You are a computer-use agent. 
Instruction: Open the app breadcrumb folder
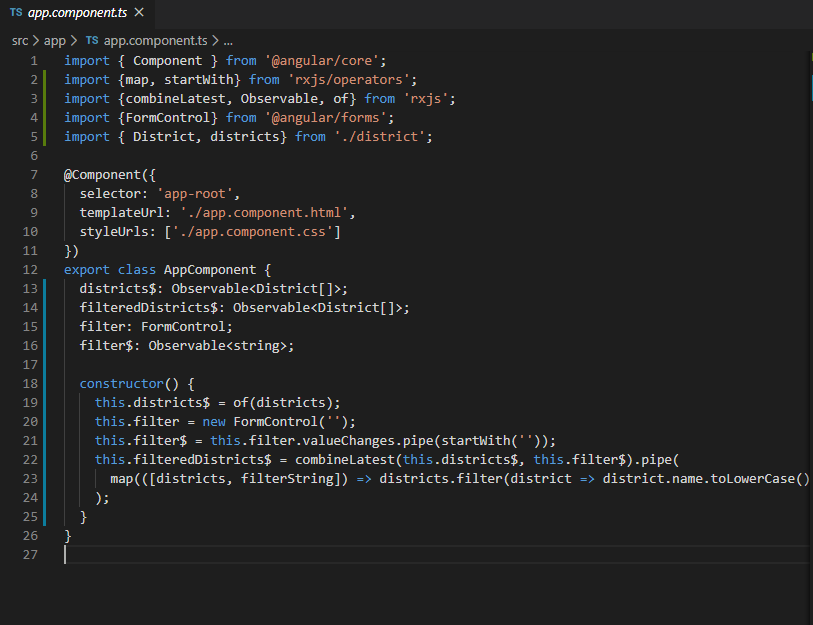(54, 41)
